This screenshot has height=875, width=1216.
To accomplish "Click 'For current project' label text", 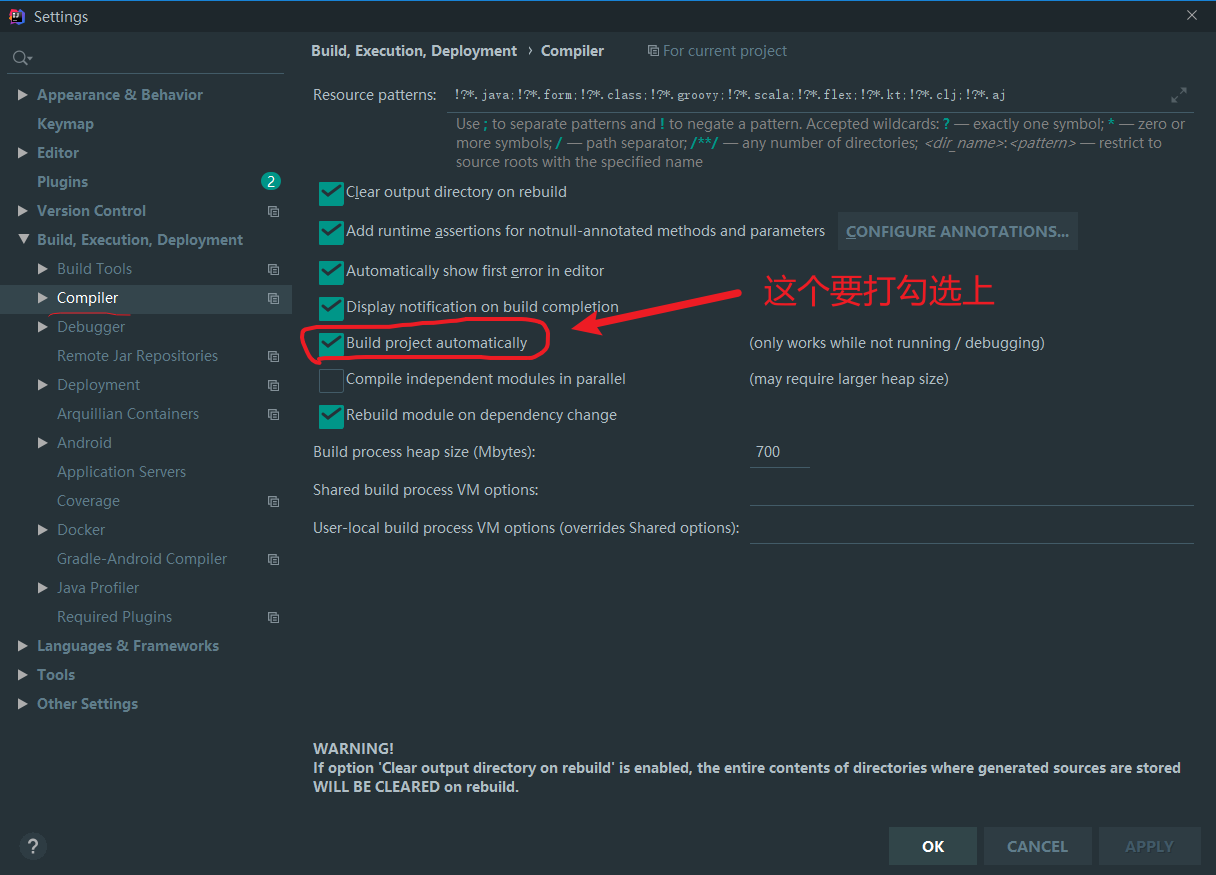I will (x=725, y=51).
